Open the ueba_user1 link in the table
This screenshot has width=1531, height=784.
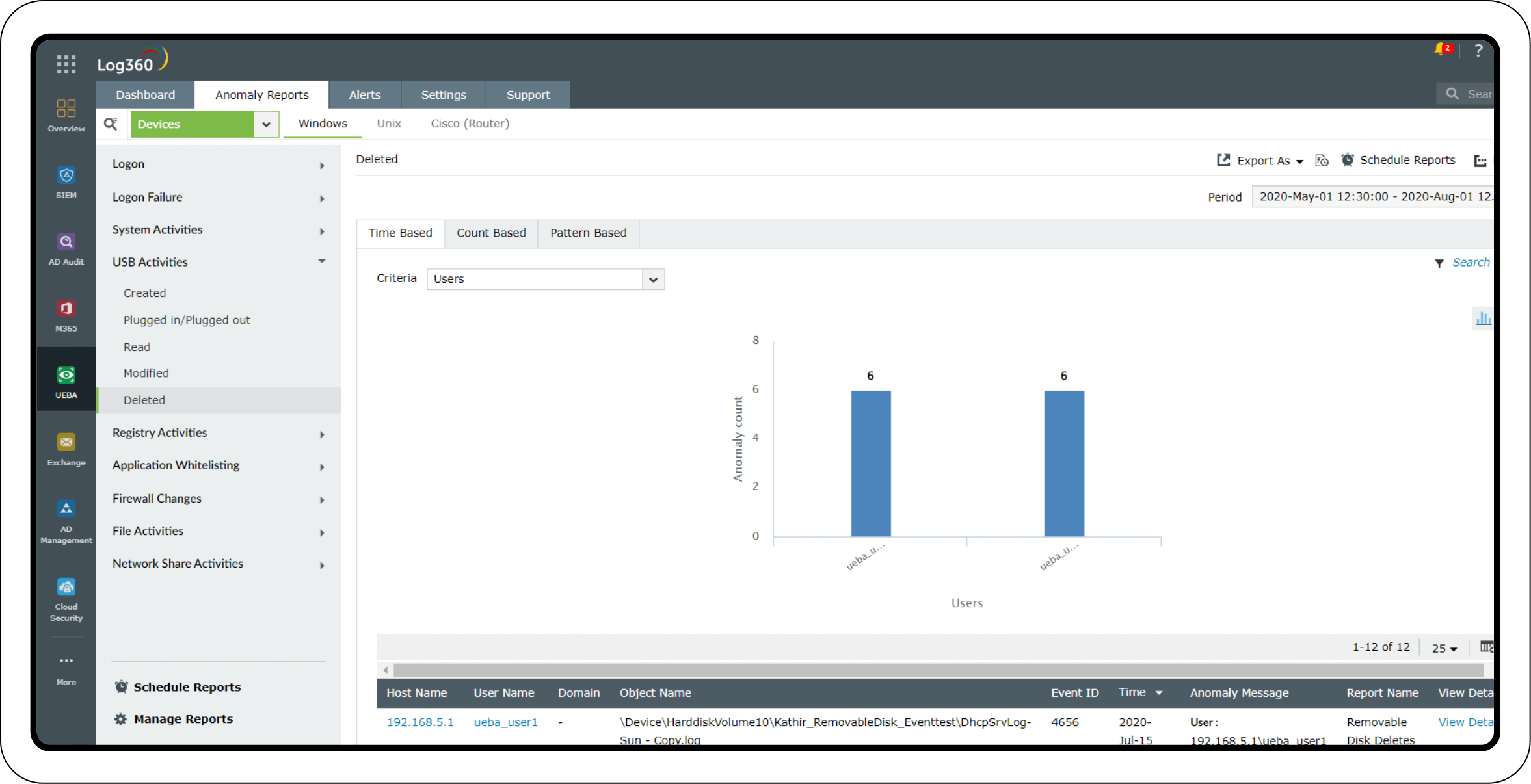point(505,722)
